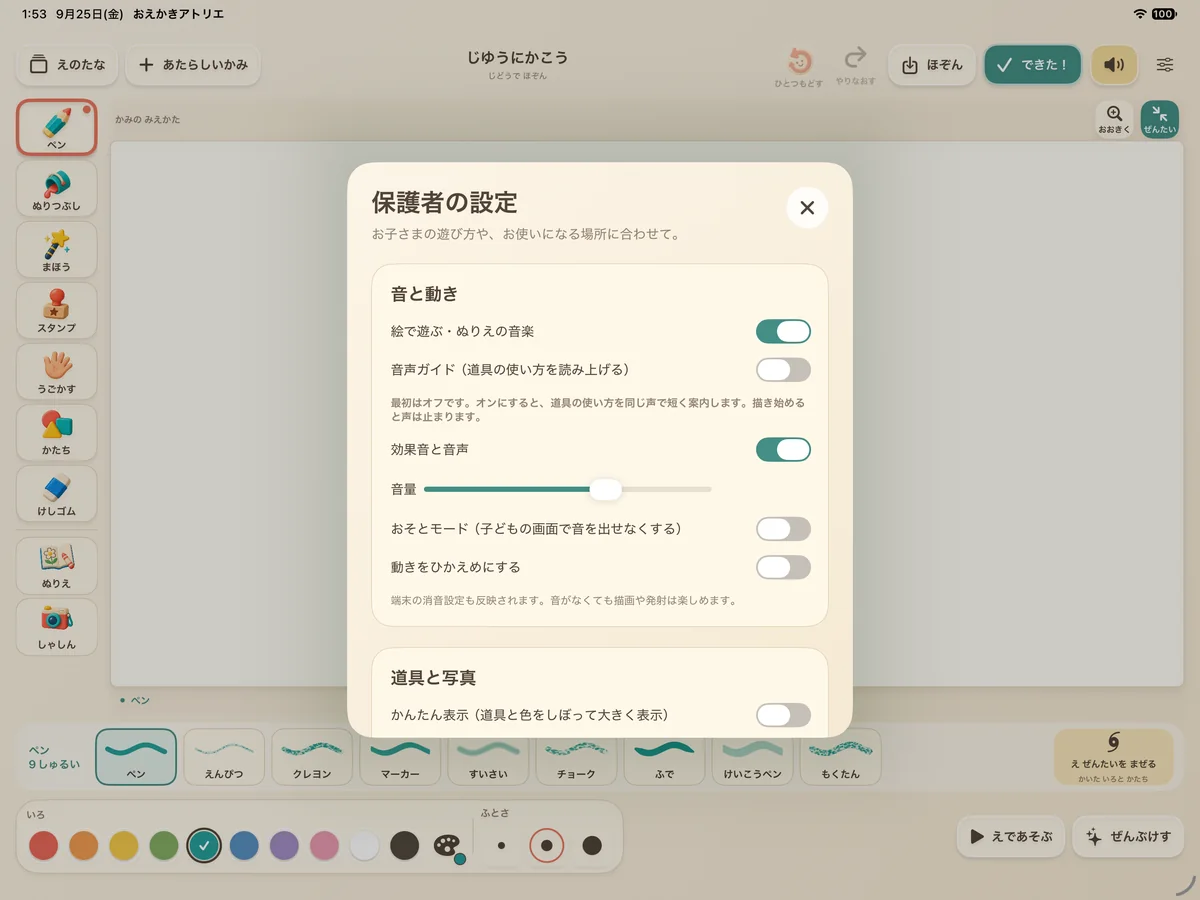Select the medium ふとさ line size
Viewport: 1200px width, 900px height.
point(547,846)
